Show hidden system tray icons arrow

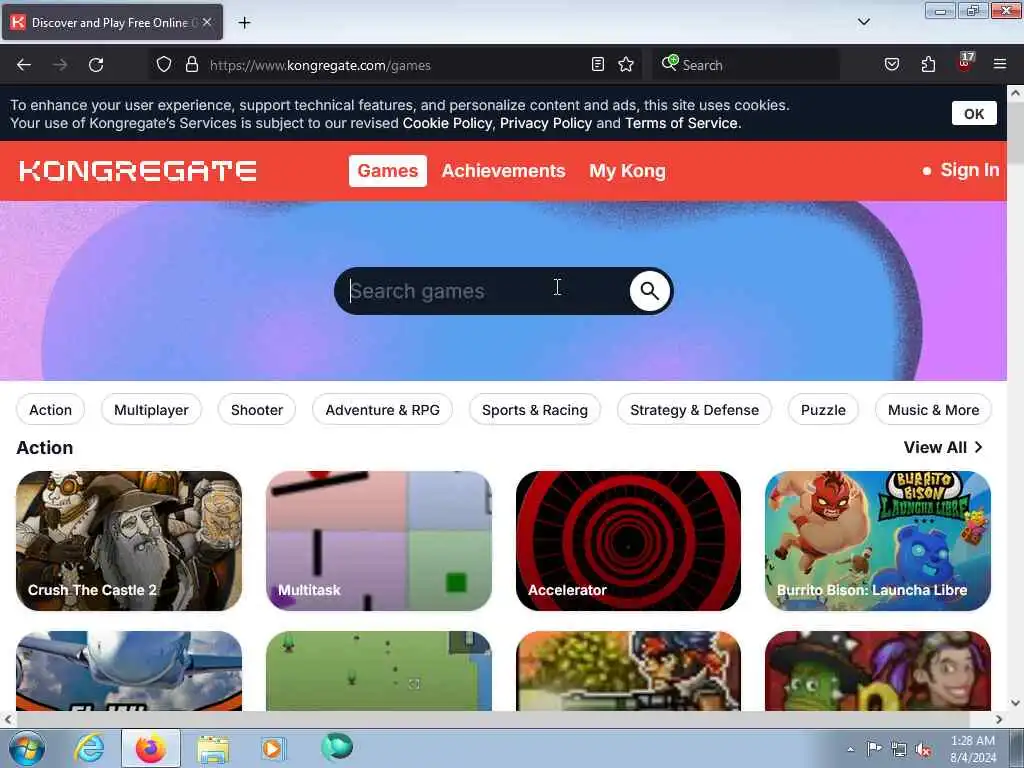click(x=850, y=749)
